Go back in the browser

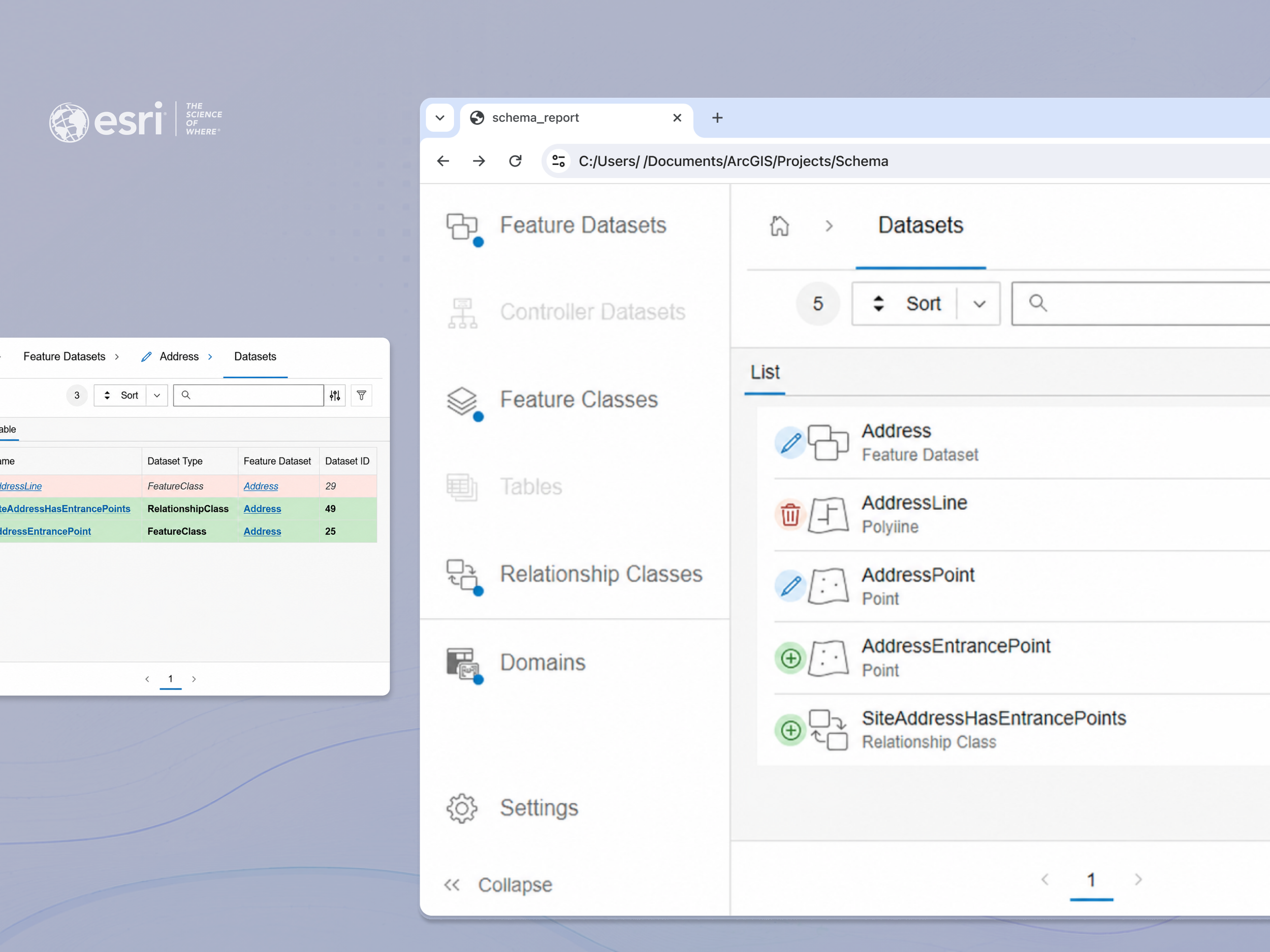[442, 161]
